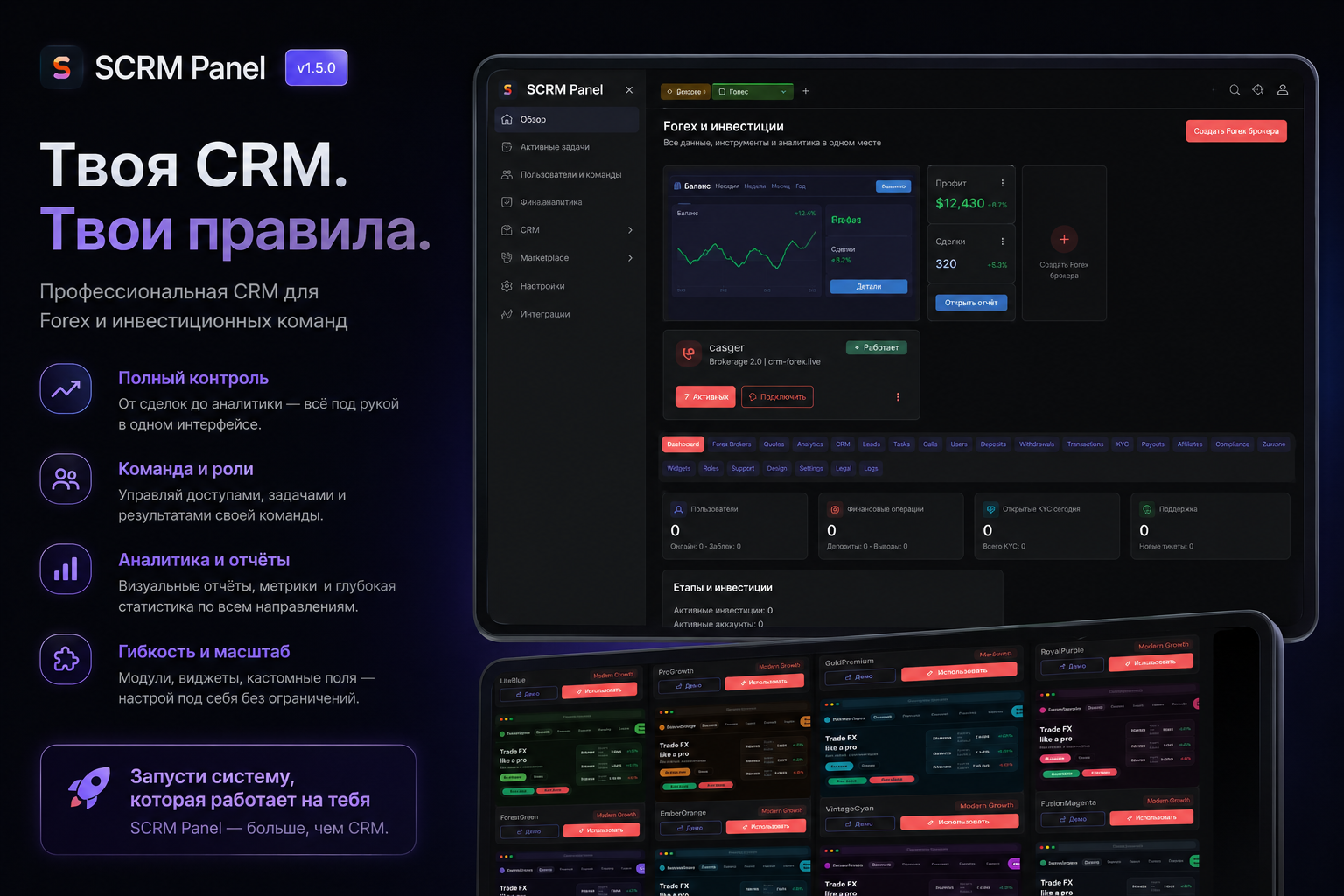Click the Пользователи stat card icon

tap(678, 509)
